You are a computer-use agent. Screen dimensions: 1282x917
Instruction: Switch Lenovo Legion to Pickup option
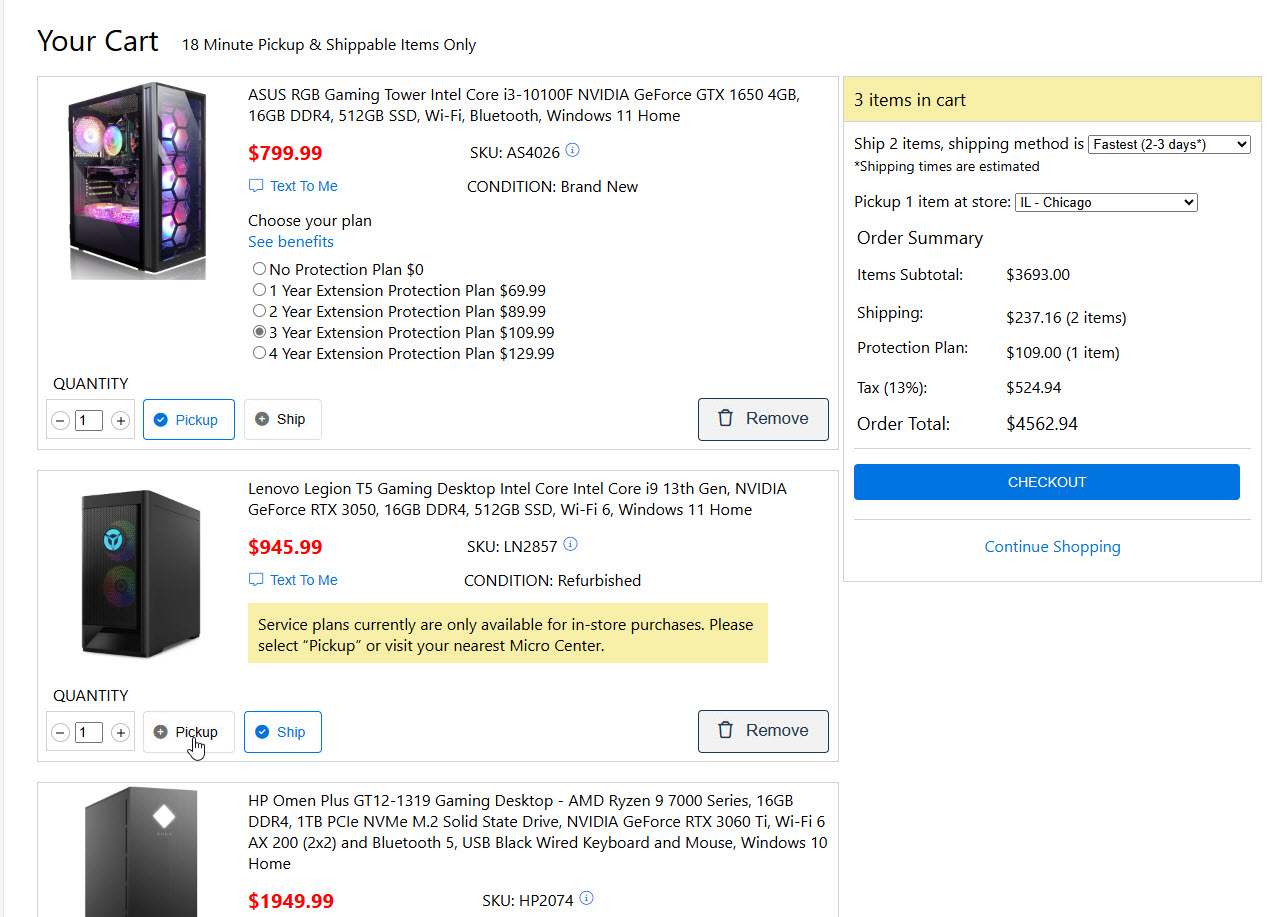(x=188, y=732)
